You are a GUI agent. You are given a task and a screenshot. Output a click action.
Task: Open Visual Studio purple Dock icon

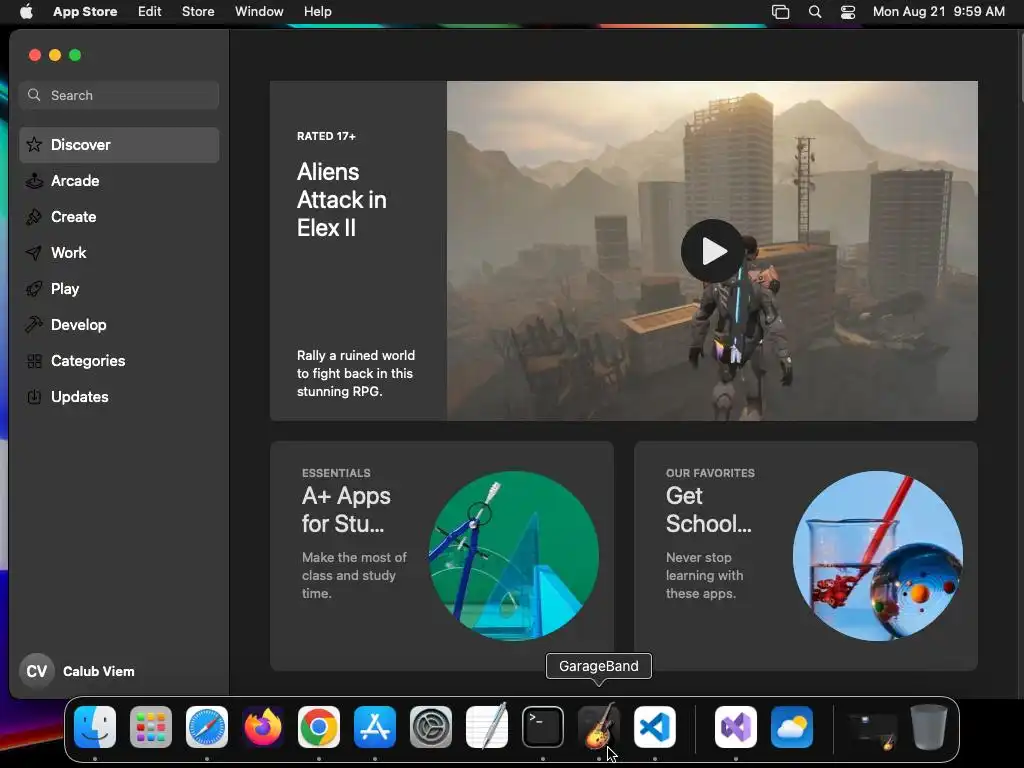[736, 727]
